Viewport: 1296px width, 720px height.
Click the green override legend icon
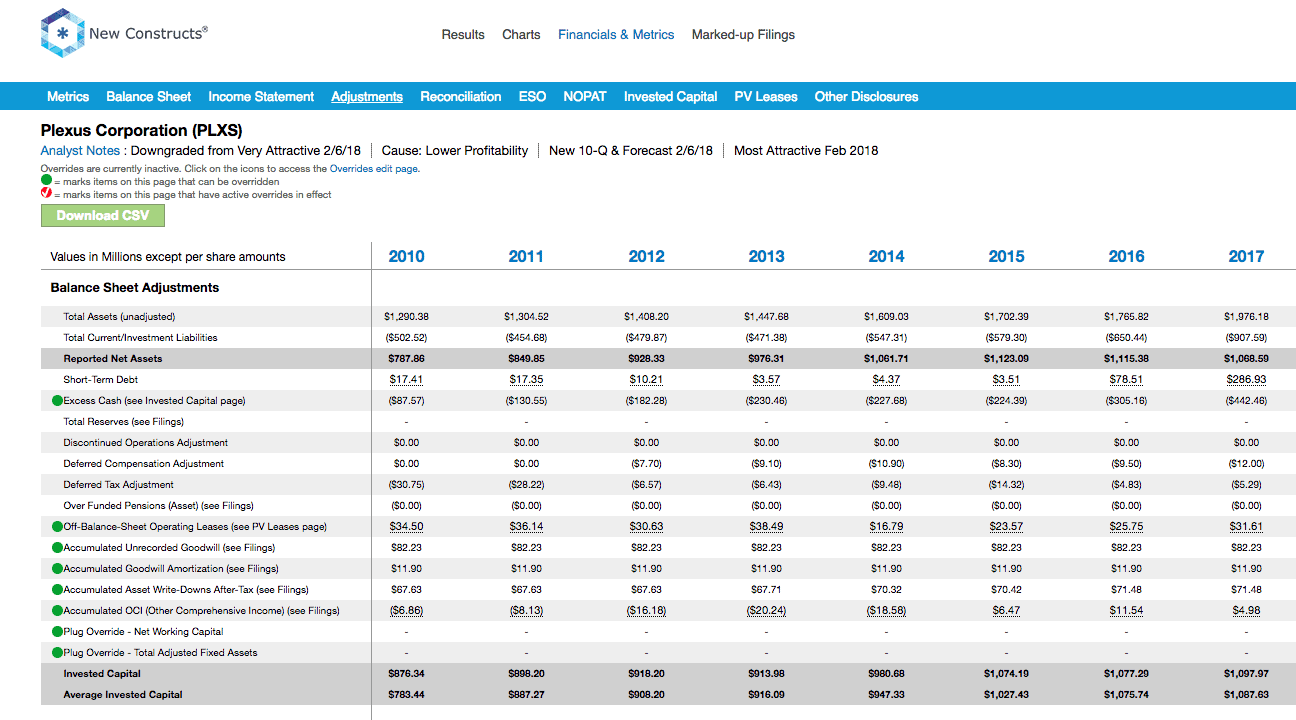[46, 181]
